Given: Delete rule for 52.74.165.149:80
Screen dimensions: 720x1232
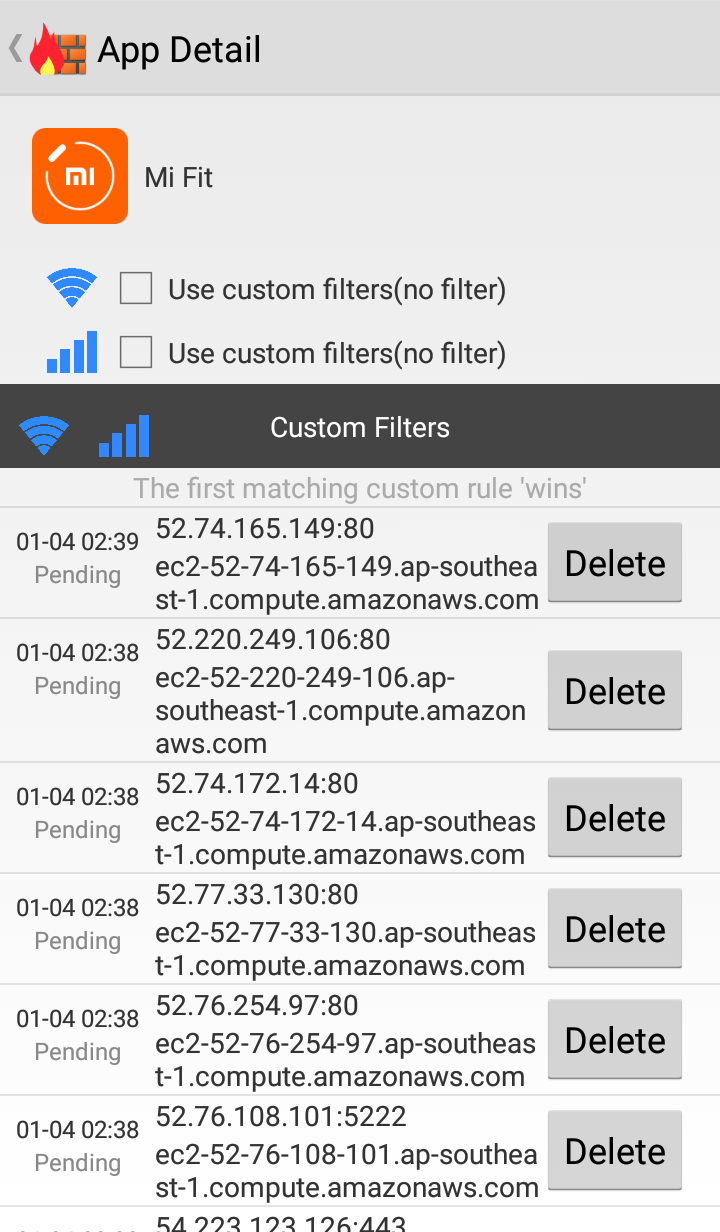Looking at the screenshot, I should click(x=614, y=563).
